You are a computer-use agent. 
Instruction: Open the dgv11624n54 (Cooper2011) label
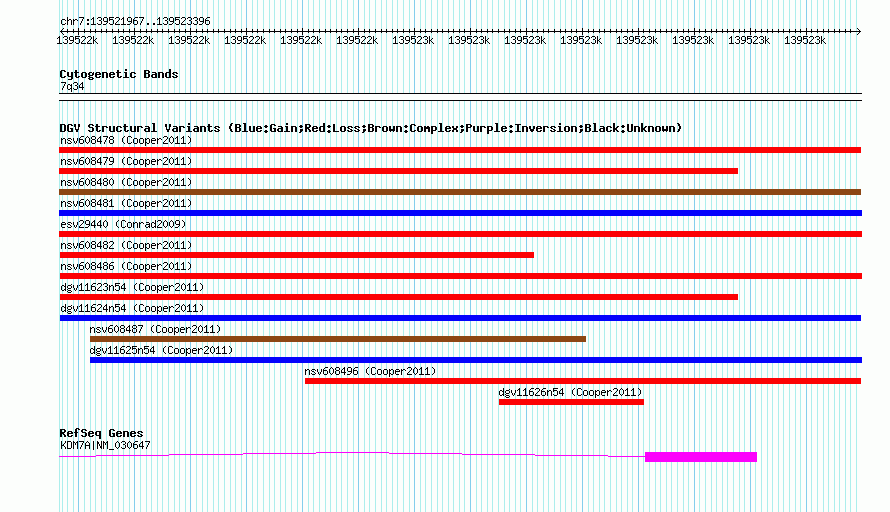tap(132, 308)
